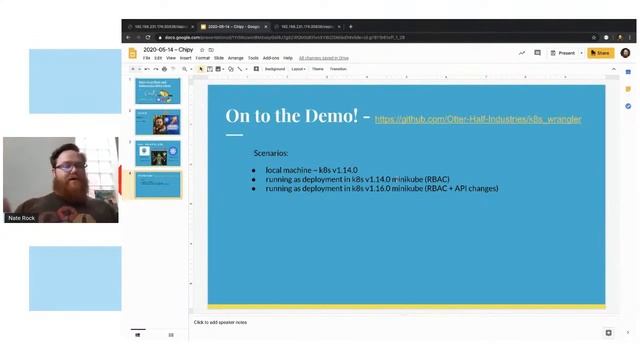
Task: Select the Line tool
Action: (240, 69)
